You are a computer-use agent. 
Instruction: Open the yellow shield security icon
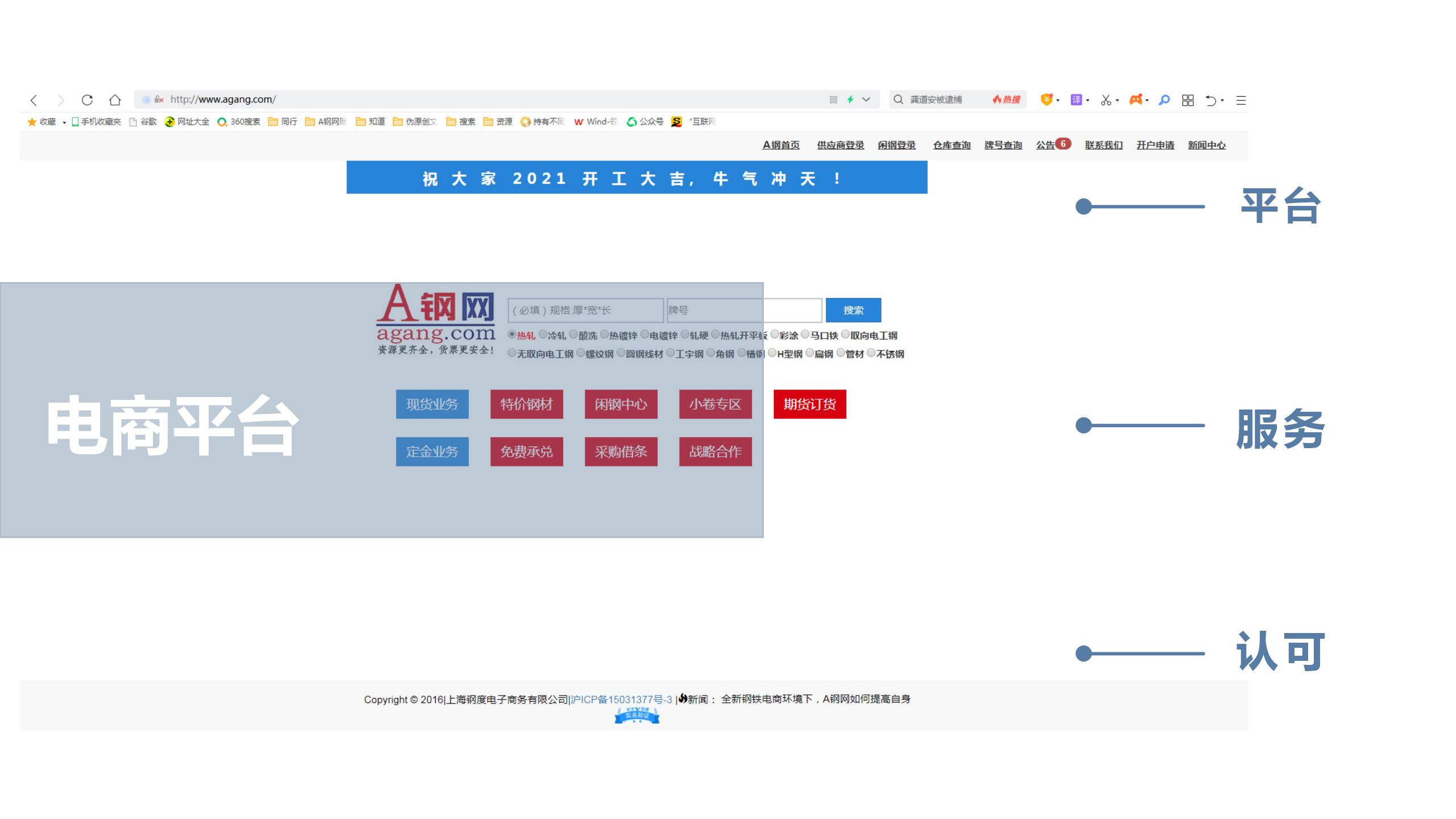coord(1046,100)
